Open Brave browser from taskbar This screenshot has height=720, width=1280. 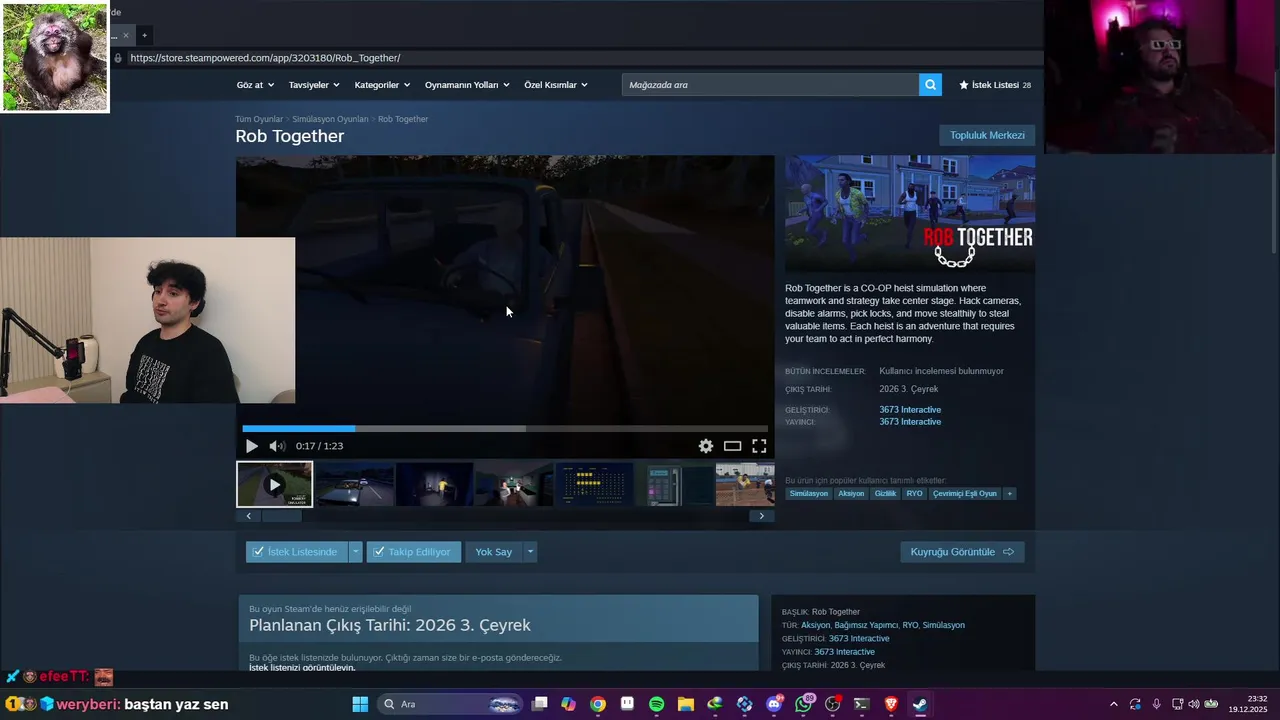click(891, 704)
